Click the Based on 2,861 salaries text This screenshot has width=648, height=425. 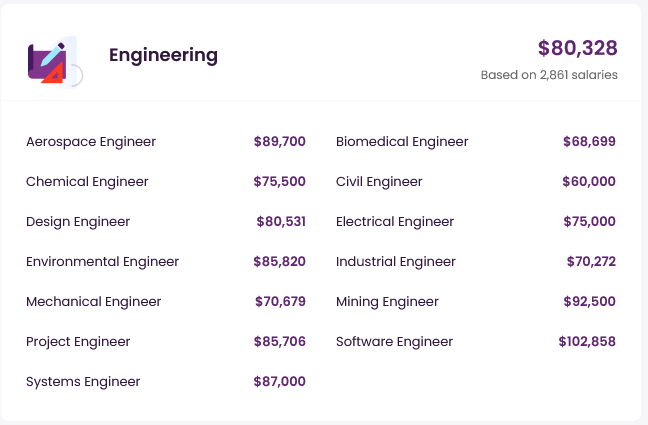(x=549, y=75)
